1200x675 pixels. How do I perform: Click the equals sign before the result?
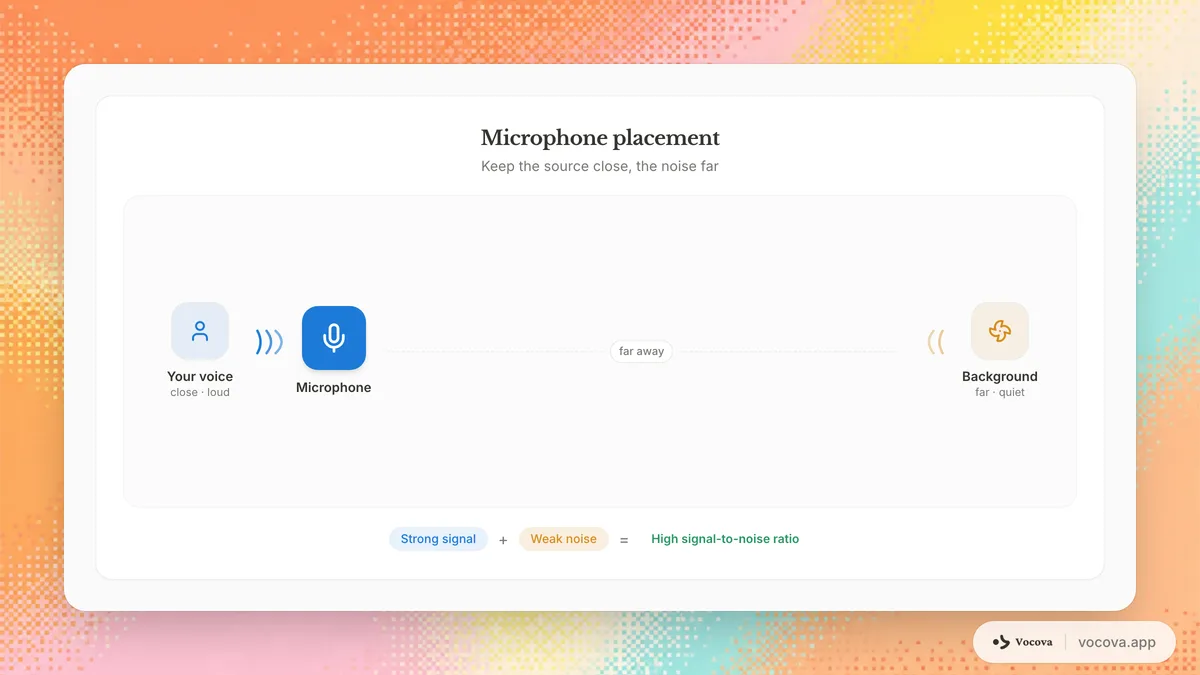(x=624, y=540)
